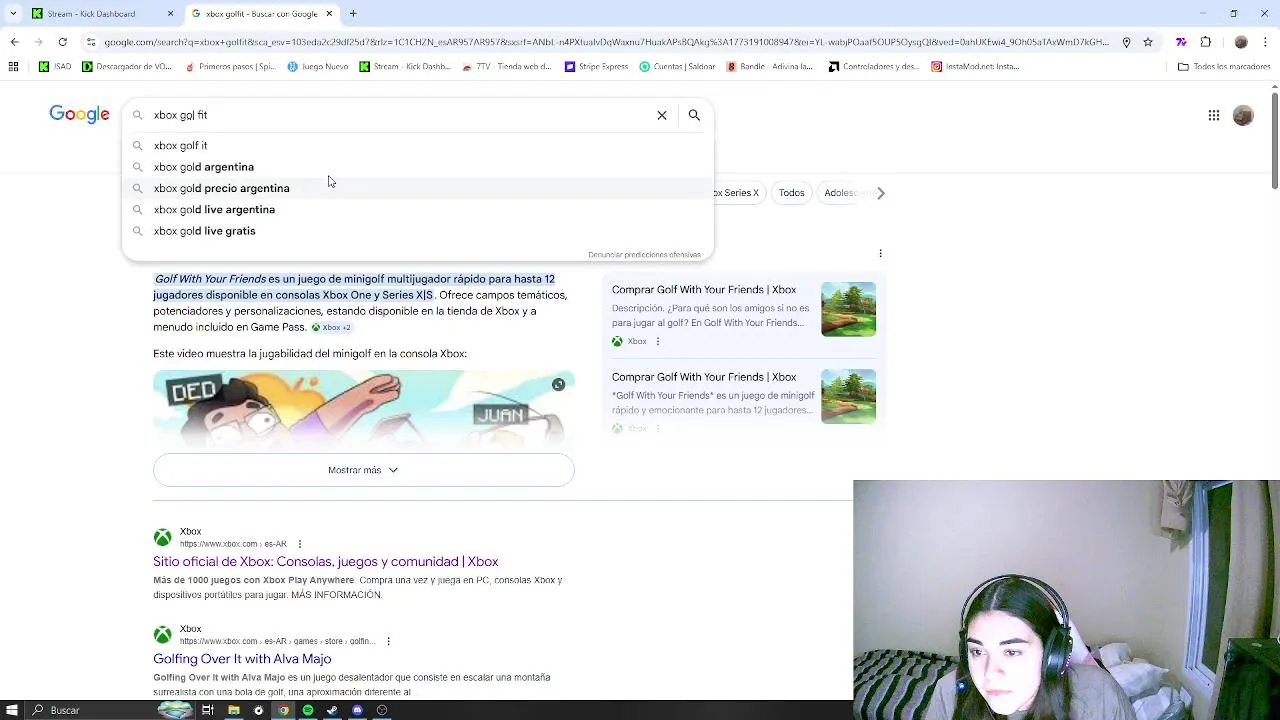This screenshot has height=720, width=1280.
Task: Select suggestion 'xbox gold live argentina'
Action: [x=418, y=210]
